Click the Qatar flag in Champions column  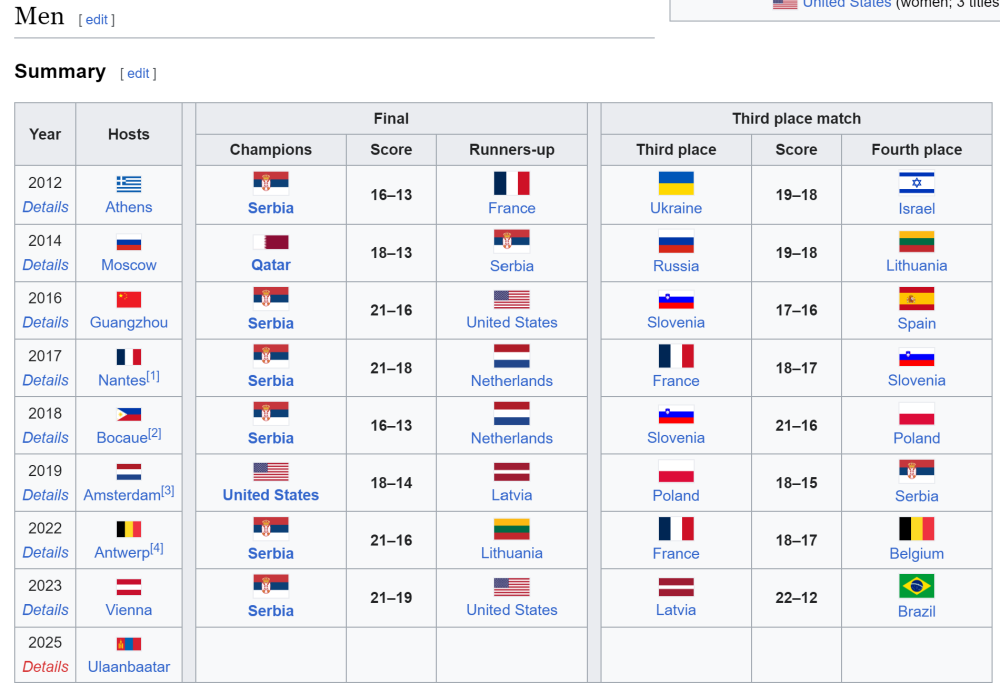pyautogui.click(x=271, y=241)
